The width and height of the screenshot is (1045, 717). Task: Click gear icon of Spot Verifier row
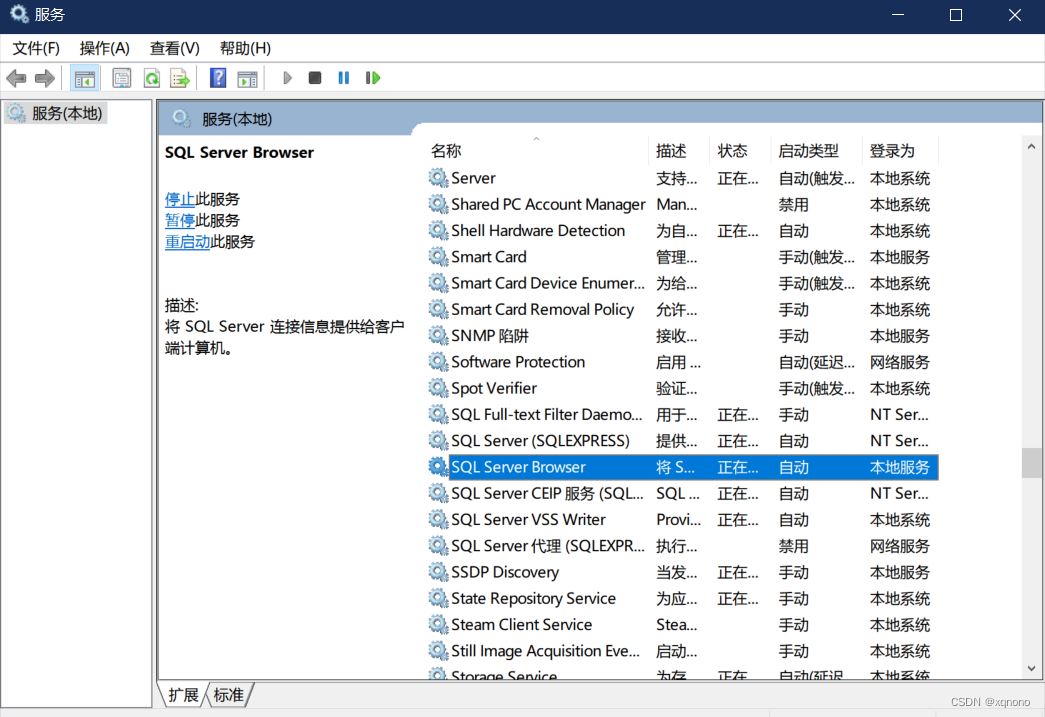point(438,388)
